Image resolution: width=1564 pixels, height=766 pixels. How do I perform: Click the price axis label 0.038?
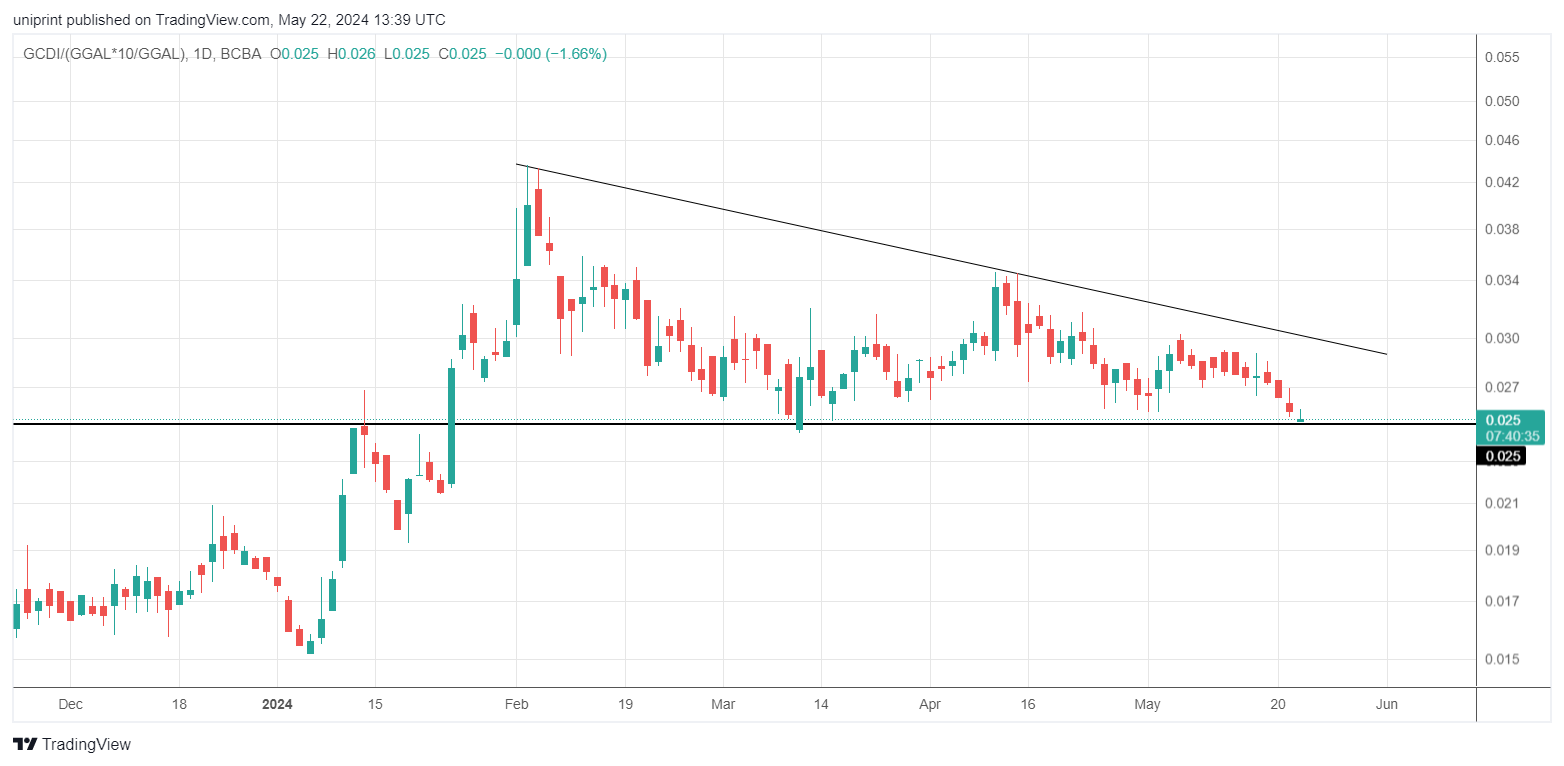click(x=1502, y=229)
